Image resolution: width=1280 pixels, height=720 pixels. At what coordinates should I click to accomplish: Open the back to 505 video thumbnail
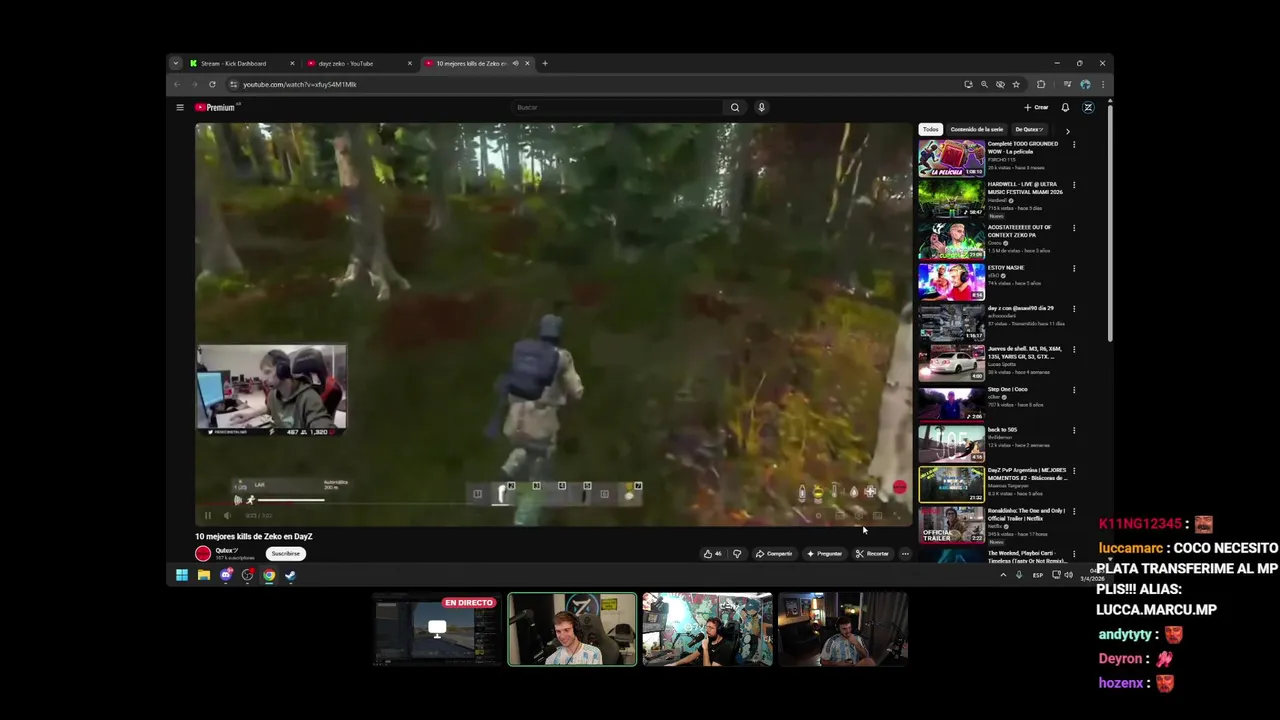(951, 444)
